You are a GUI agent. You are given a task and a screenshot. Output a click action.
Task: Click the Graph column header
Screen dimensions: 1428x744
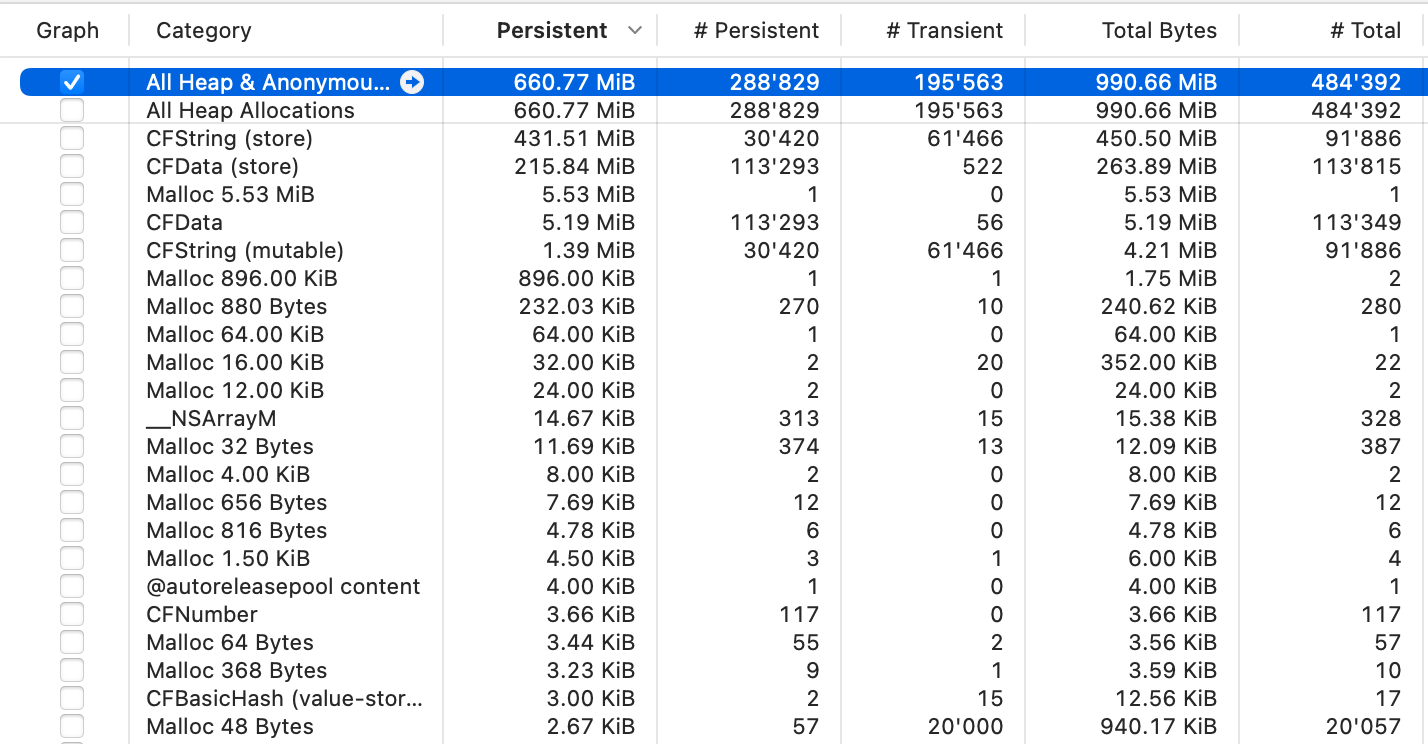[67, 31]
